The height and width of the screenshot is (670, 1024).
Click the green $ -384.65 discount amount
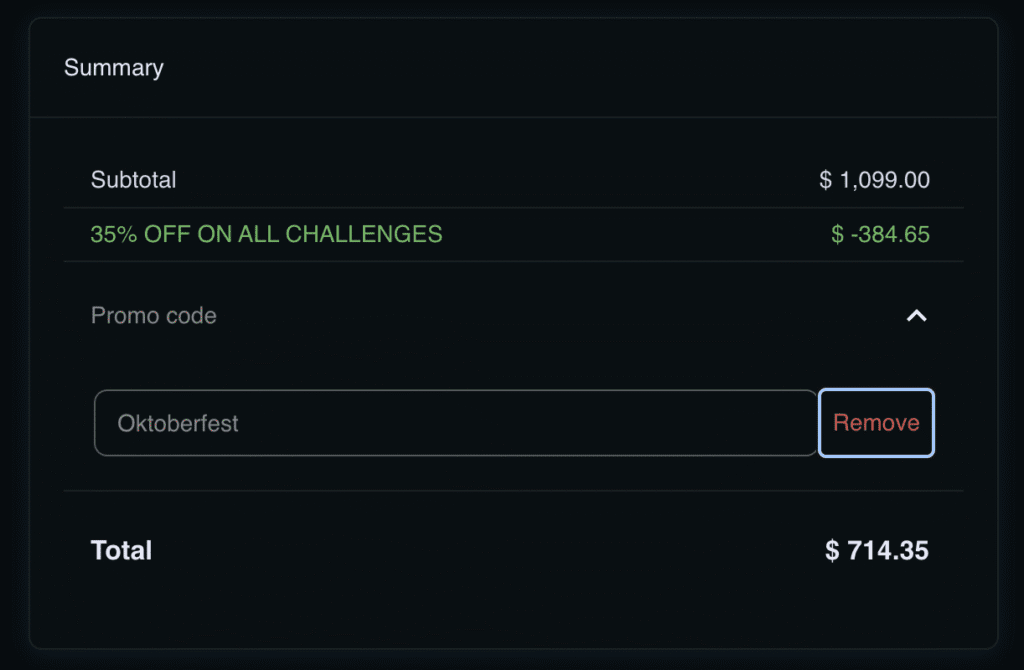pyautogui.click(x=880, y=234)
